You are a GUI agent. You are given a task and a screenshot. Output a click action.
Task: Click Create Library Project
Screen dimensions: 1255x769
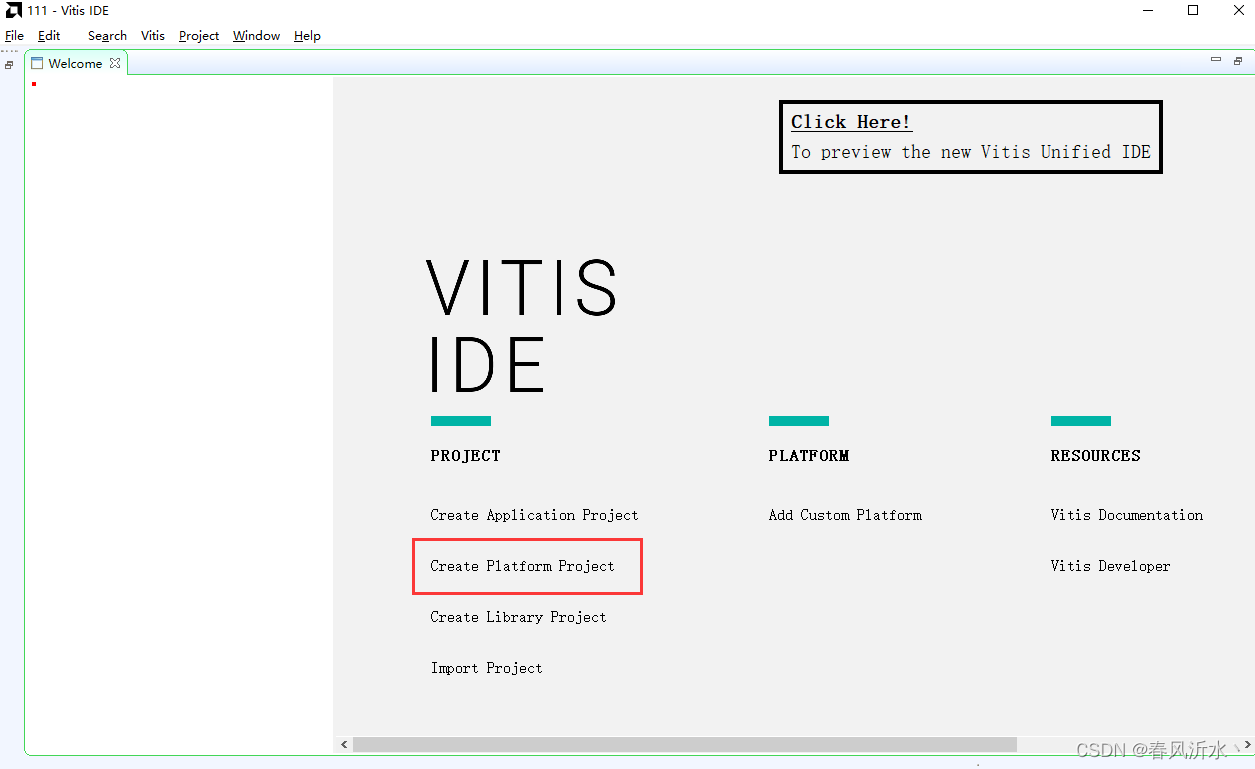coord(518,617)
